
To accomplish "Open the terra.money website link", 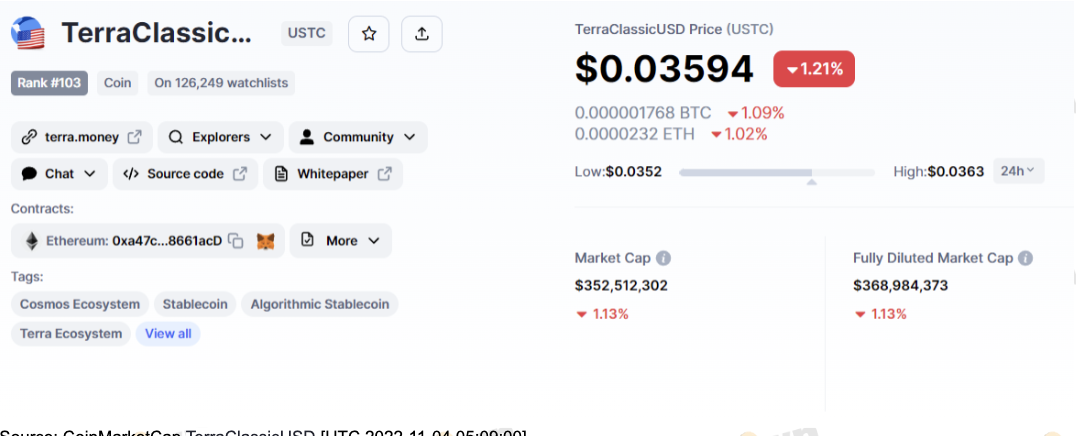I will 82,137.
